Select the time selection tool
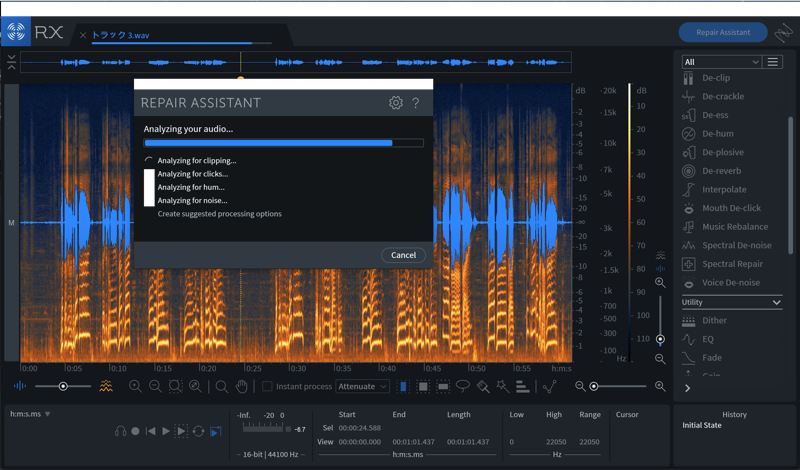 click(403, 387)
